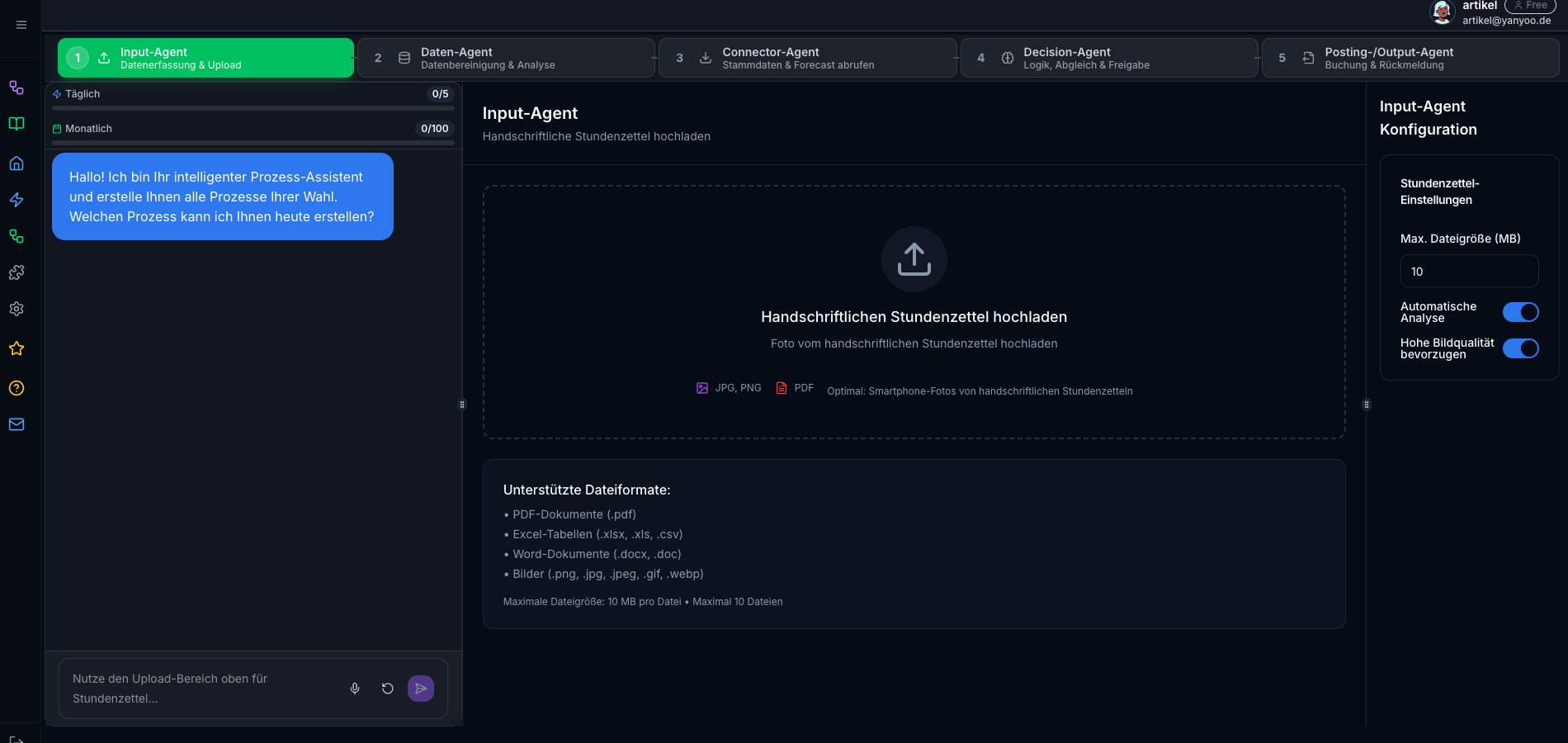Activate the microphone icon in chat bar
This screenshot has width=1568, height=743.
click(355, 688)
